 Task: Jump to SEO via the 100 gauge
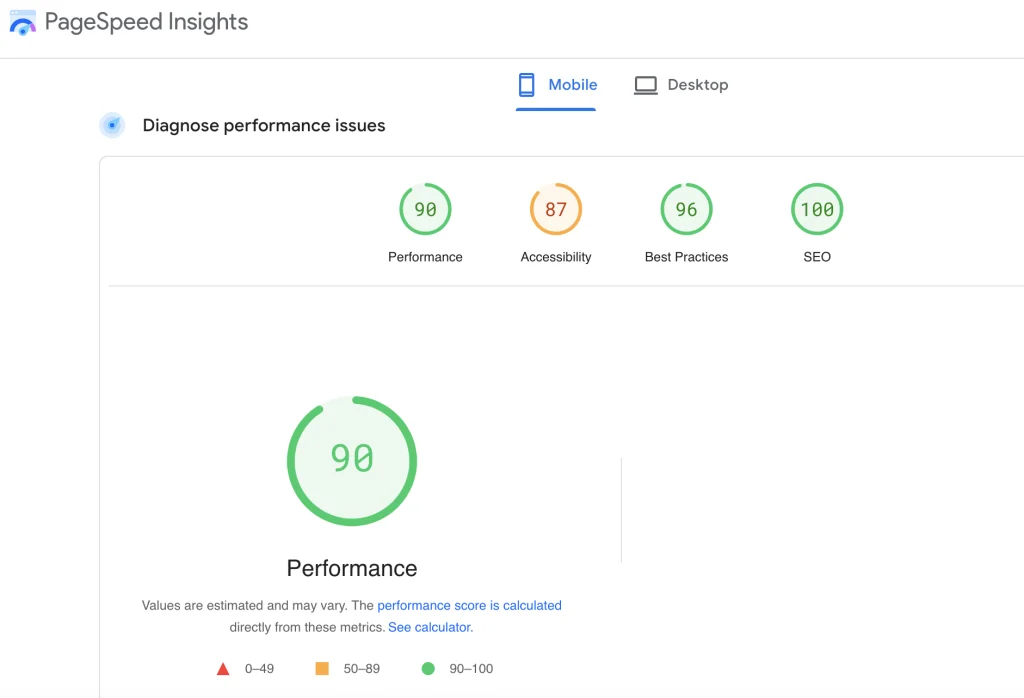(x=817, y=209)
